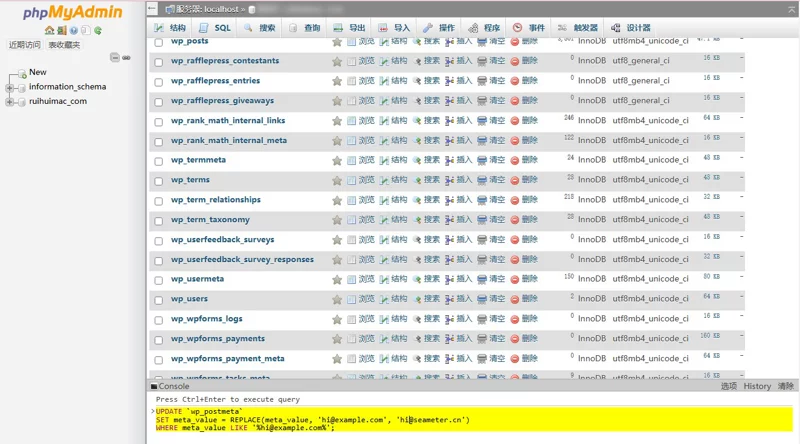The height and width of the screenshot is (444, 800).
Task: Favorite wp_rafflepress_contestants with star icon
Action: pyautogui.click(x=337, y=61)
